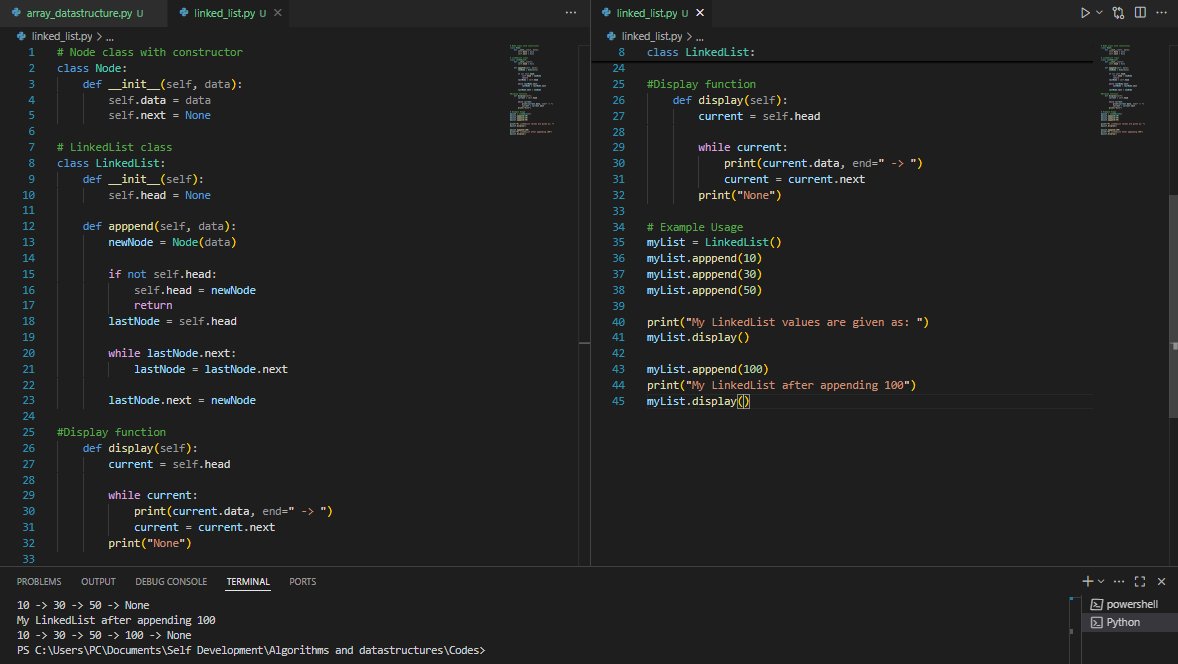Viewport: 1178px width, 664px height.
Task: Click '# Node class with constructor' comment
Action: [150, 53]
